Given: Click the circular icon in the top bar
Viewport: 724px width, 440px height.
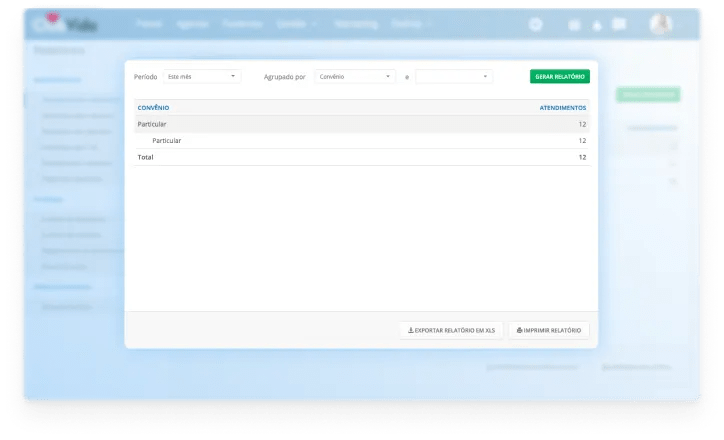Looking at the screenshot, I should 536,24.
